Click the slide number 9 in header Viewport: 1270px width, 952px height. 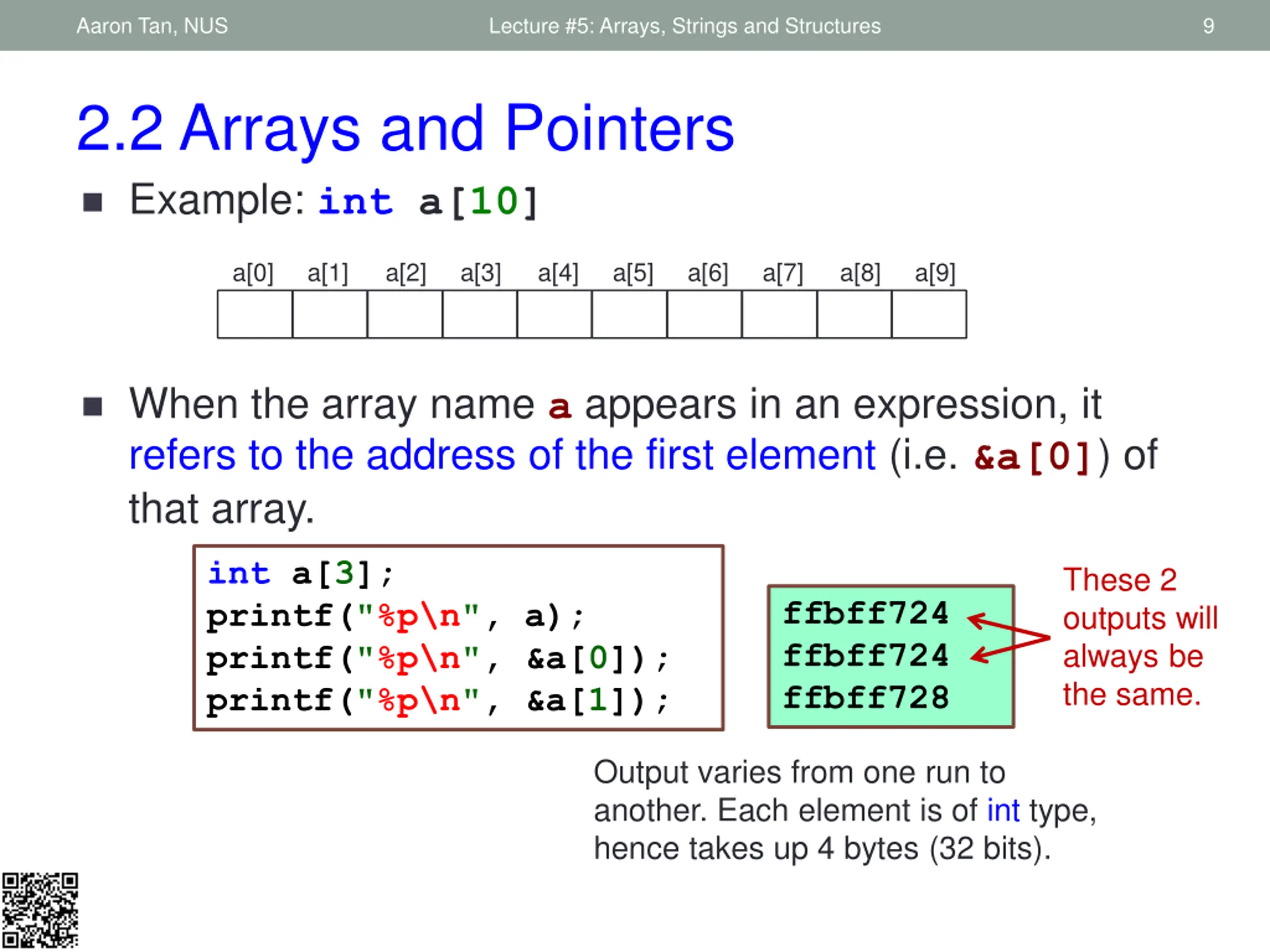(1208, 26)
